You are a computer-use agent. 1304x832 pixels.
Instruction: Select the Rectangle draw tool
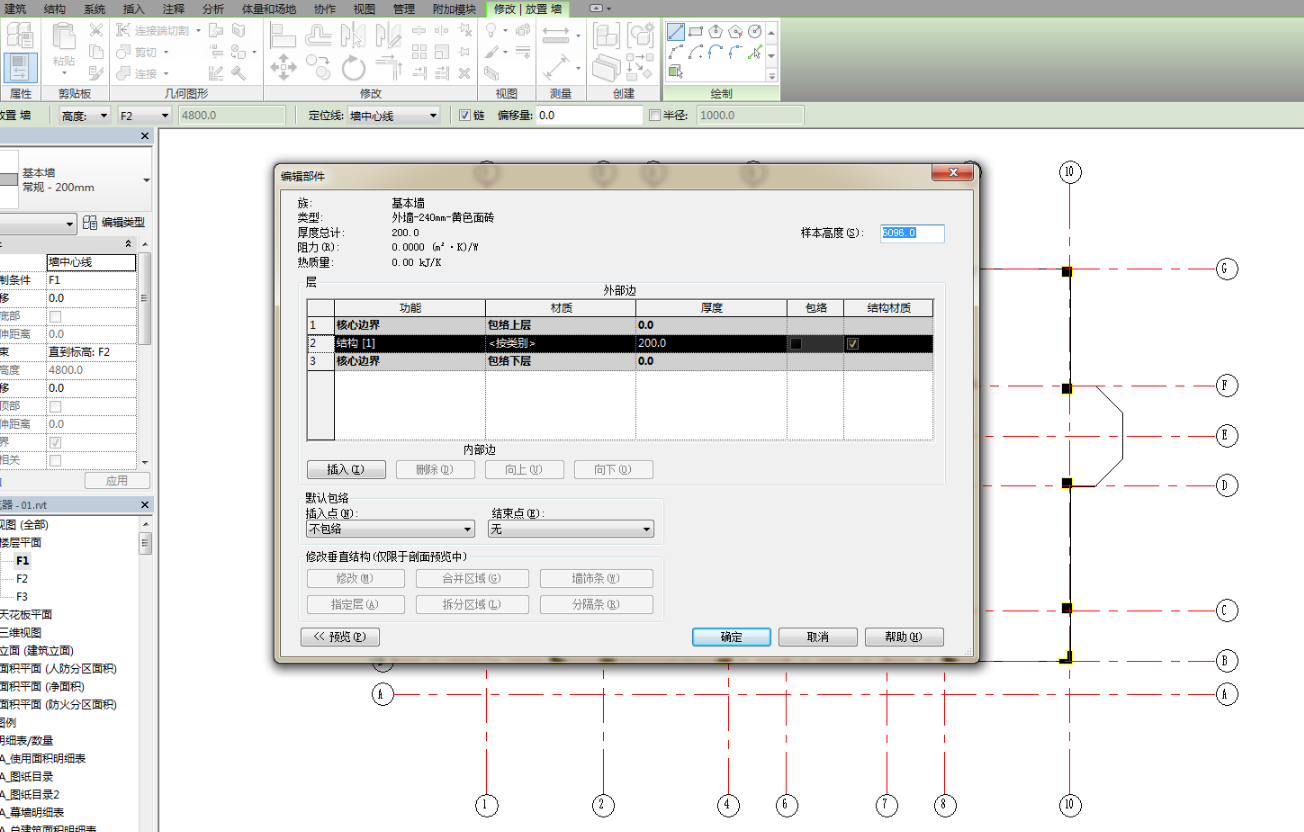tap(696, 32)
